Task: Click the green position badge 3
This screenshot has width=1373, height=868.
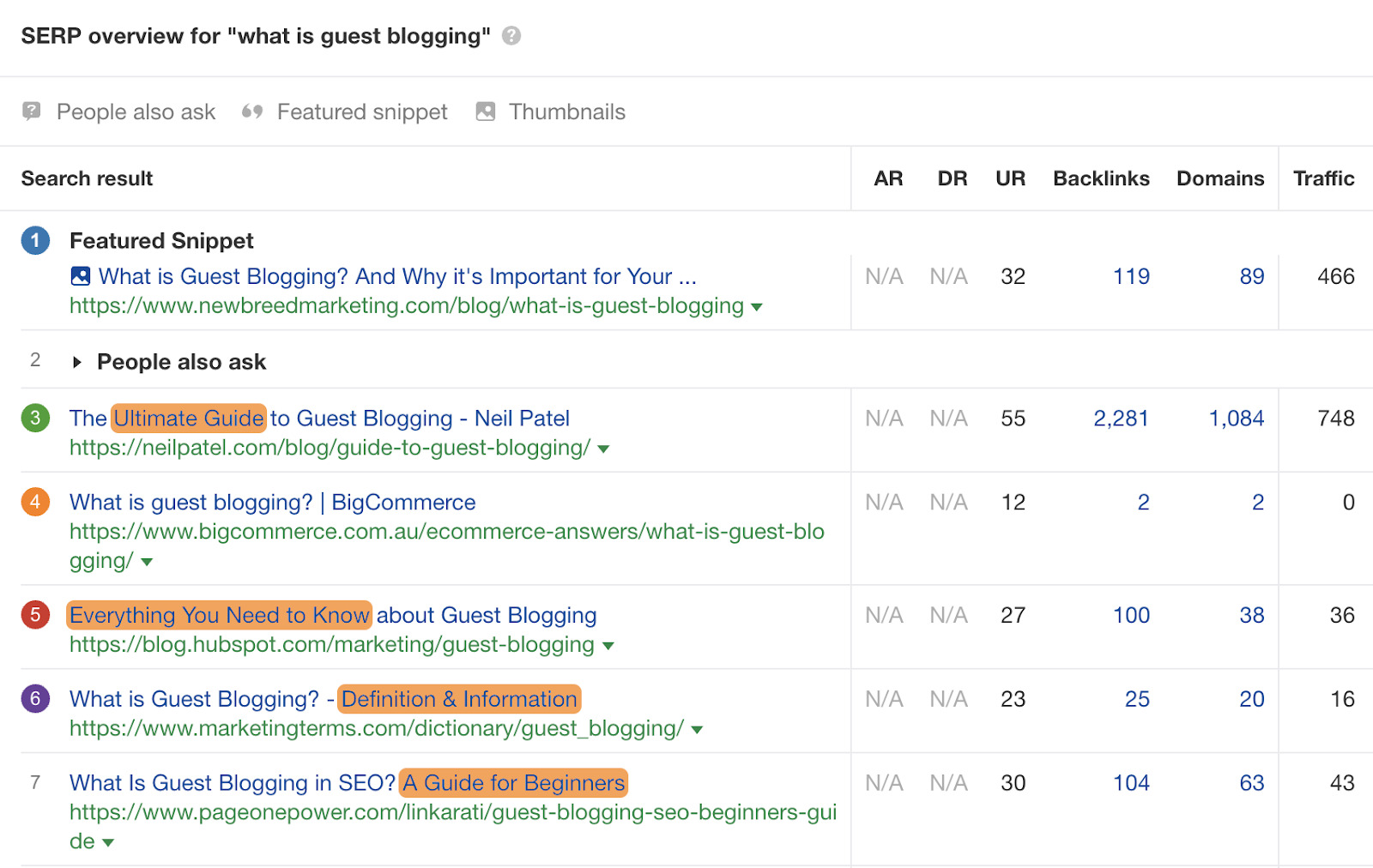Action: [x=35, y=419]
